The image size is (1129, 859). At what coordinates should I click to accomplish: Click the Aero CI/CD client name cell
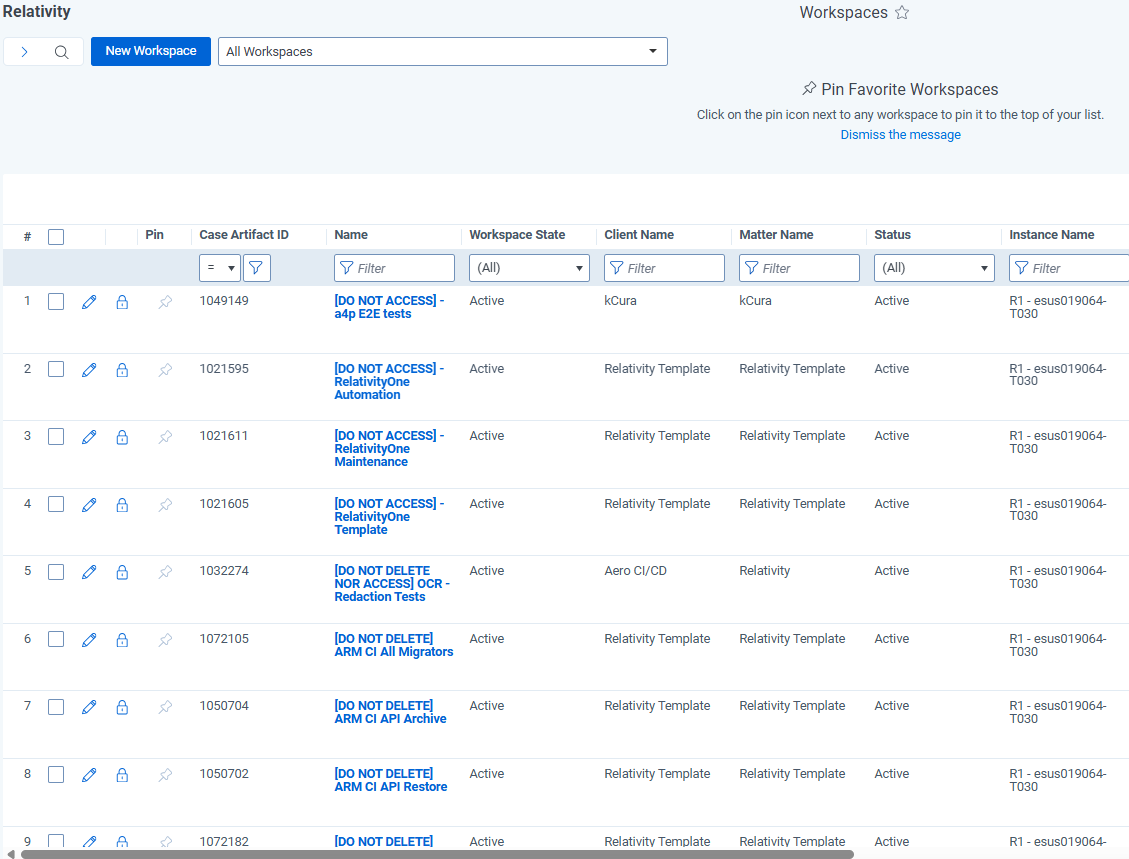635,571
